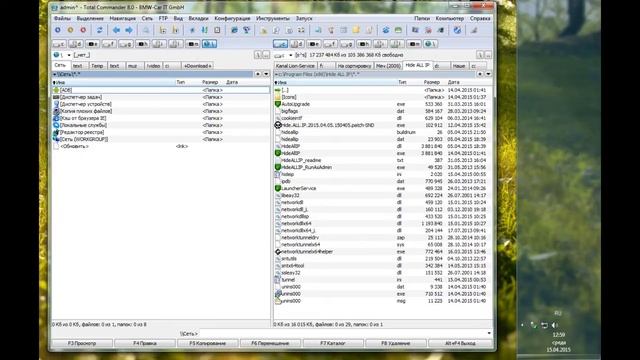Go forward with the right arrow icon
This screenshot has height=360, width=640.
(129, 30)
